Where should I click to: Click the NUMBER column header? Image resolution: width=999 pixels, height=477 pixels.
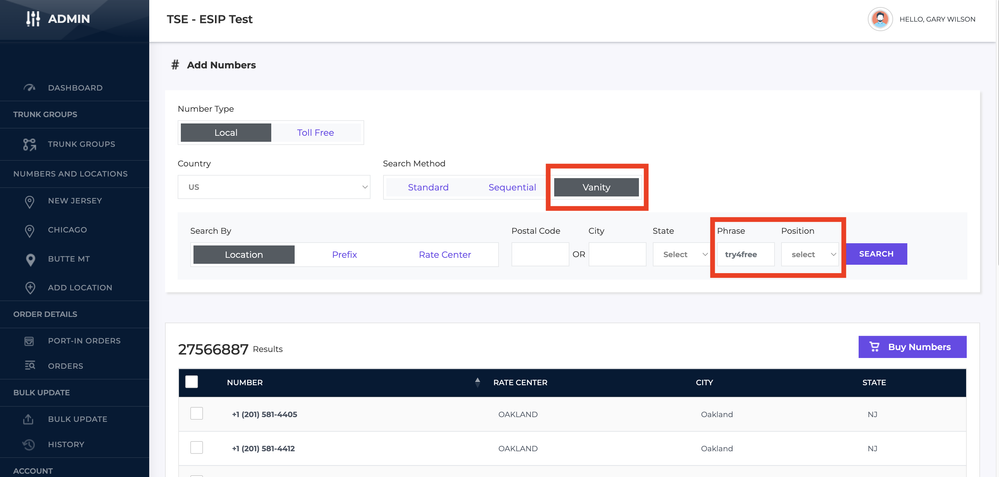[245, 383]
